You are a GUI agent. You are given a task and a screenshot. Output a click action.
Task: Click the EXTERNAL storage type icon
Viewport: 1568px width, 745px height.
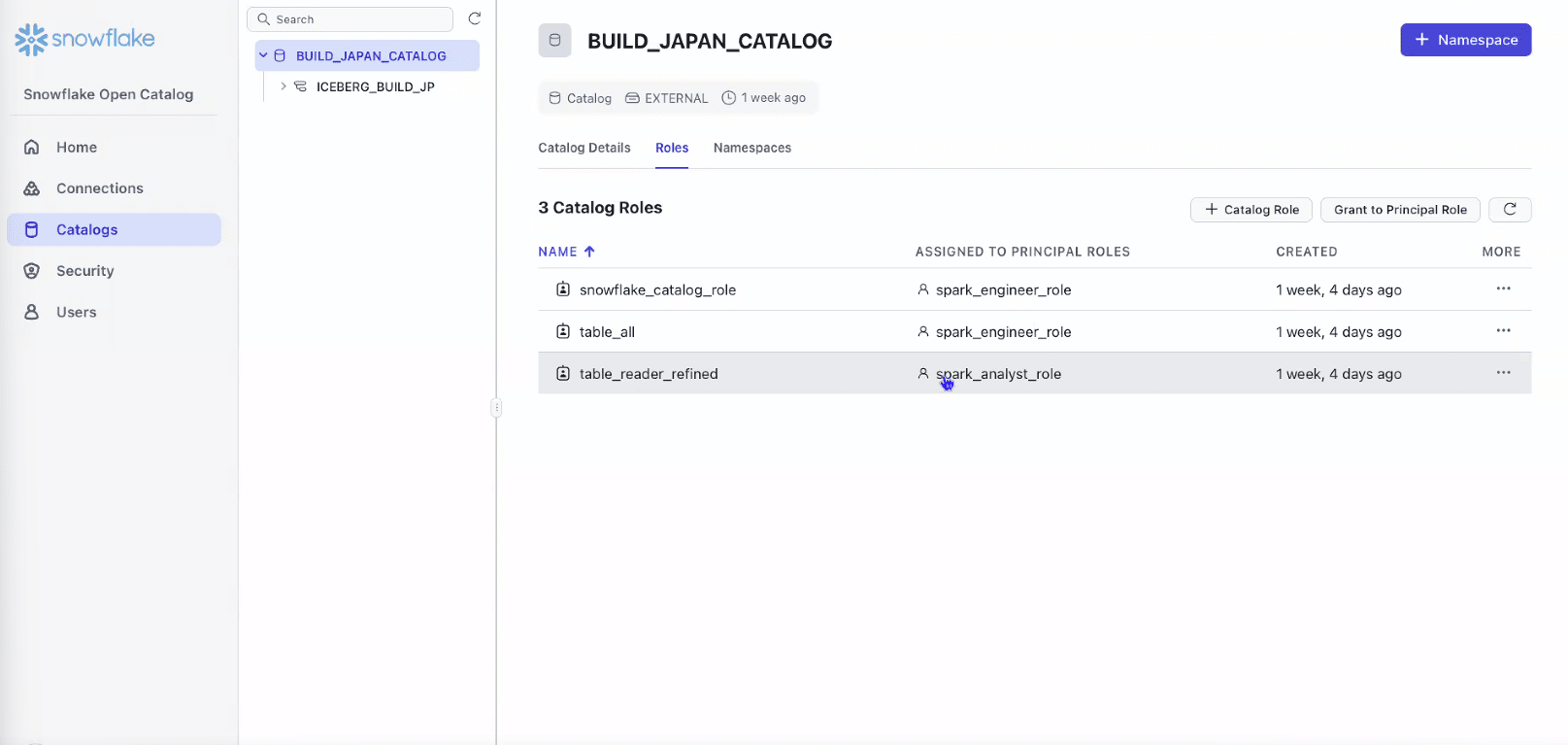click(x=632, y=98)
